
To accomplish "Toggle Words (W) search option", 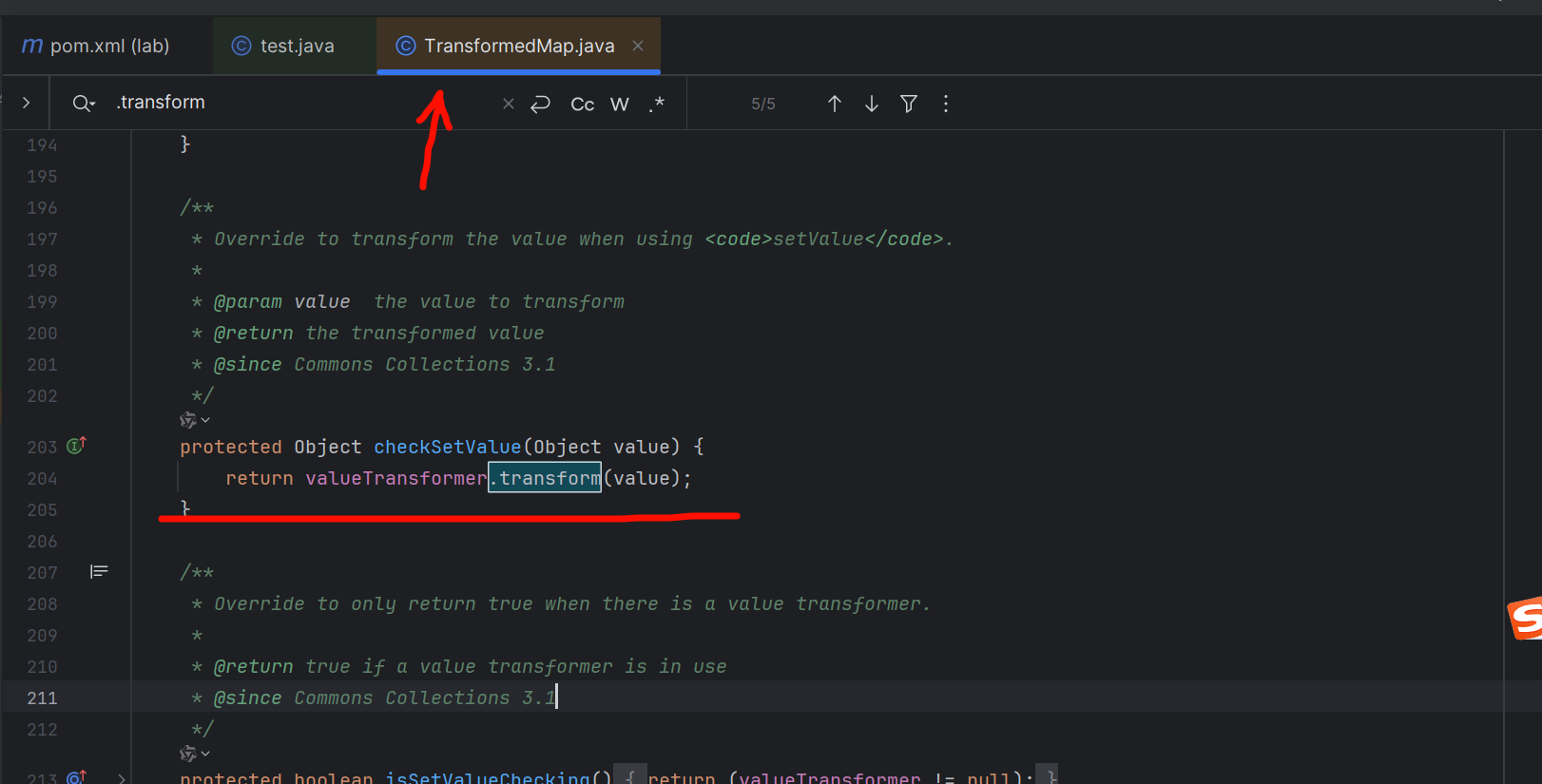I will pos(620,105).
